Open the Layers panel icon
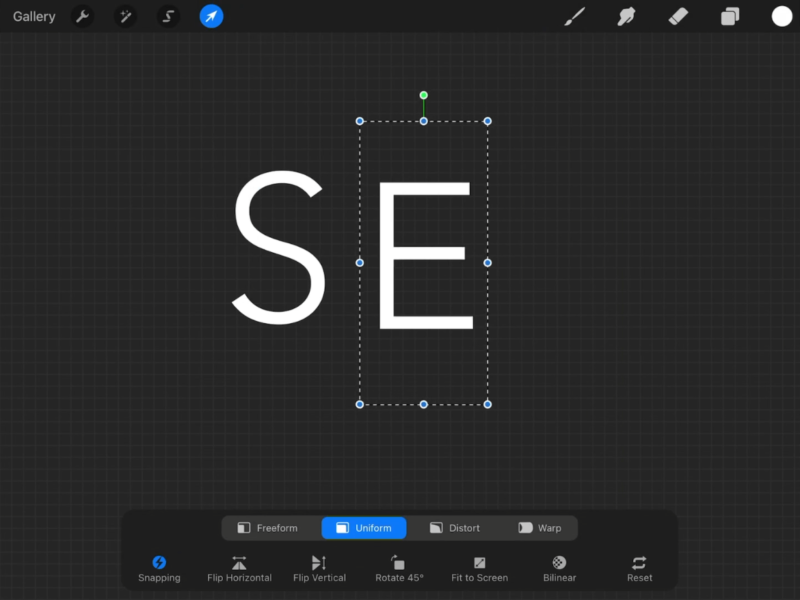This screenshot has width=800, height=600. pyautogui.click(x=729, y=16)
